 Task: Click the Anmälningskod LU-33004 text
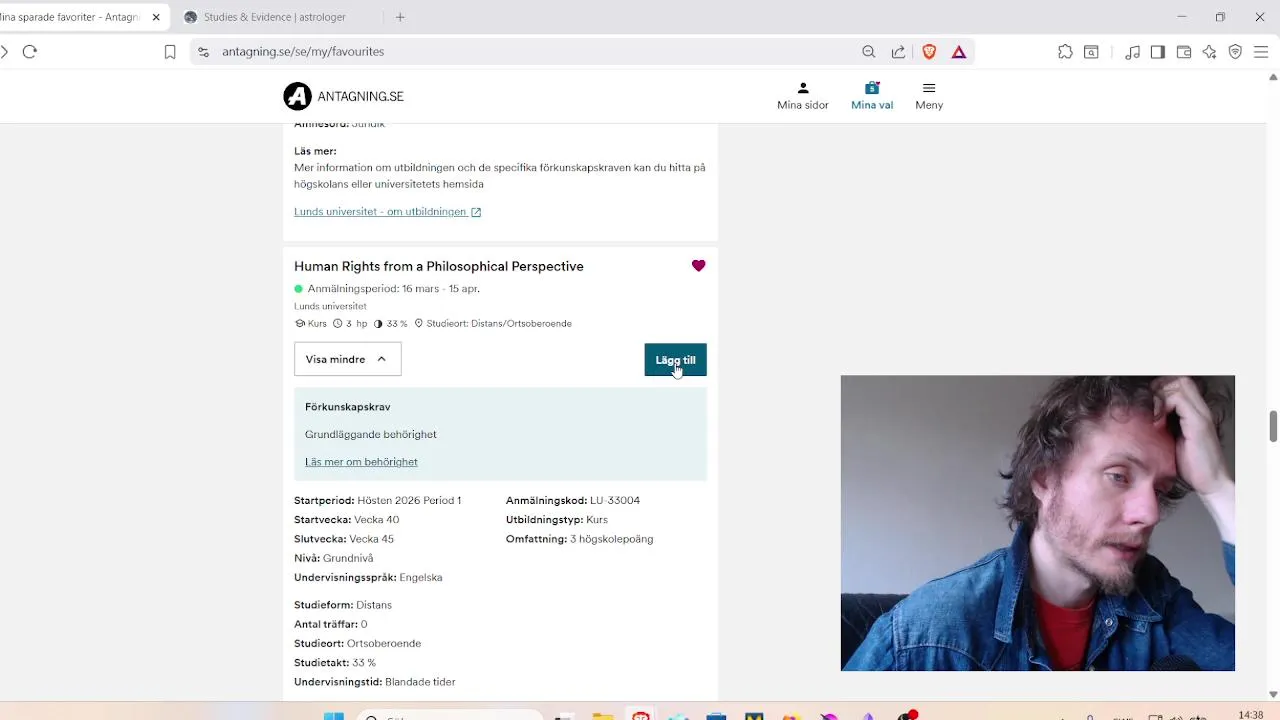[573, 500]
